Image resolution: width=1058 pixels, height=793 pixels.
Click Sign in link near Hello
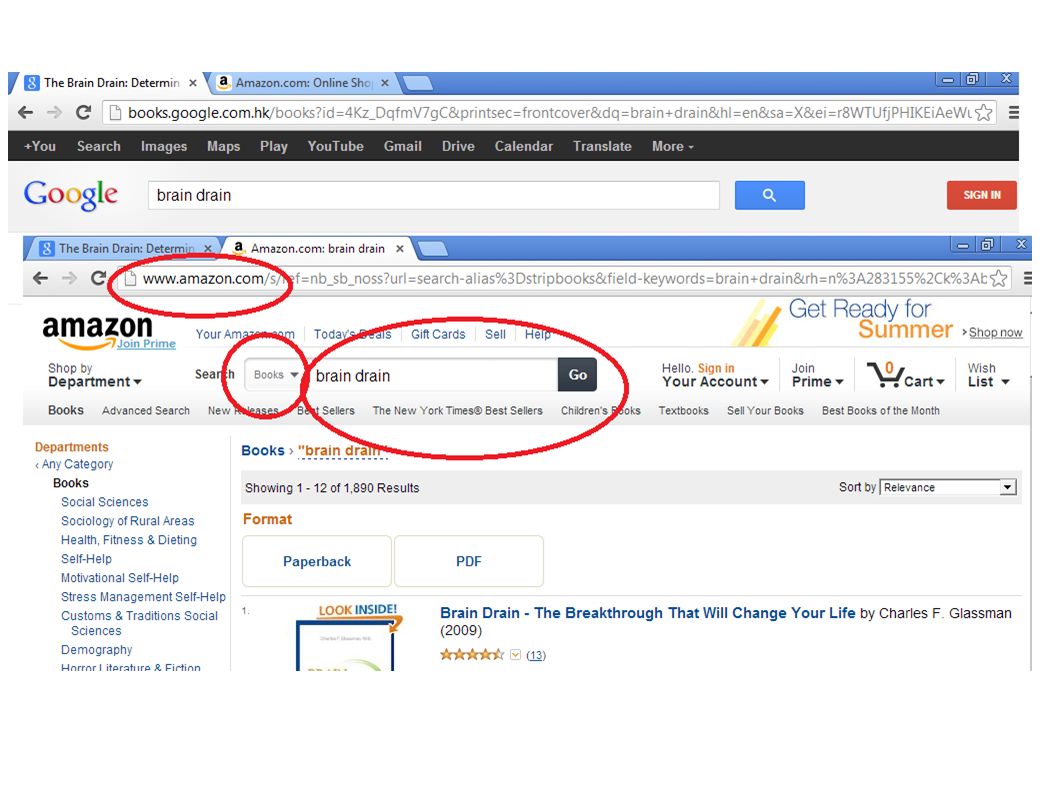click(x=716, y=368)
